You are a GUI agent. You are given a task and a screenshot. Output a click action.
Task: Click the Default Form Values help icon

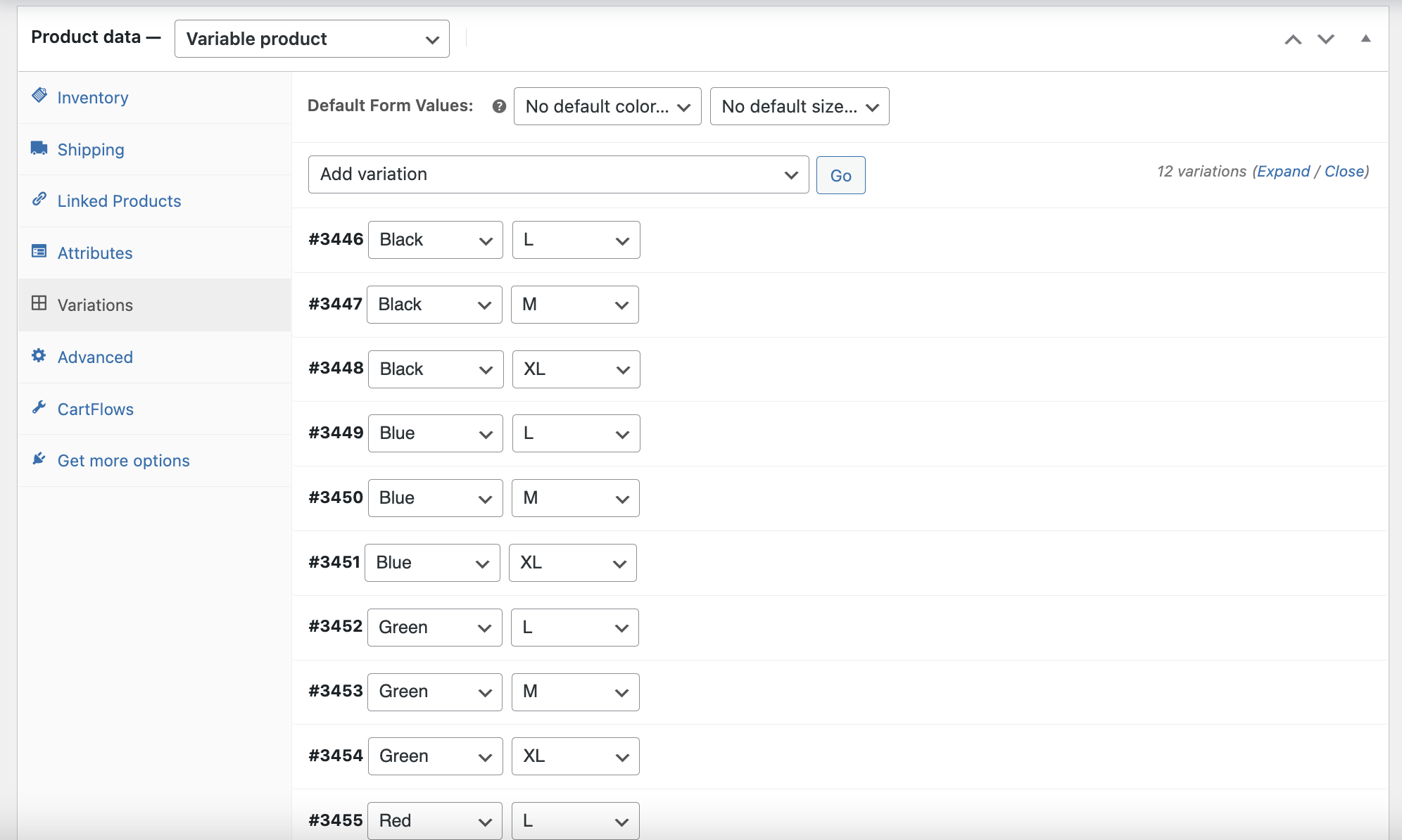point(499,106)
